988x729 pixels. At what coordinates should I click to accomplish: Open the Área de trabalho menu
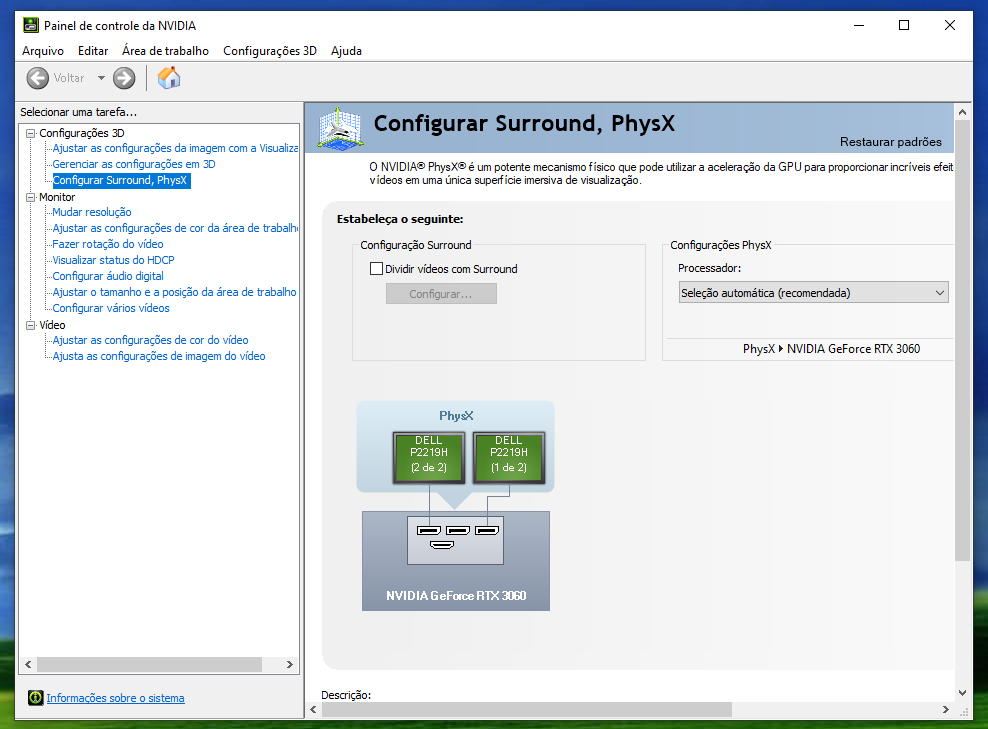[x=166, y=51]
